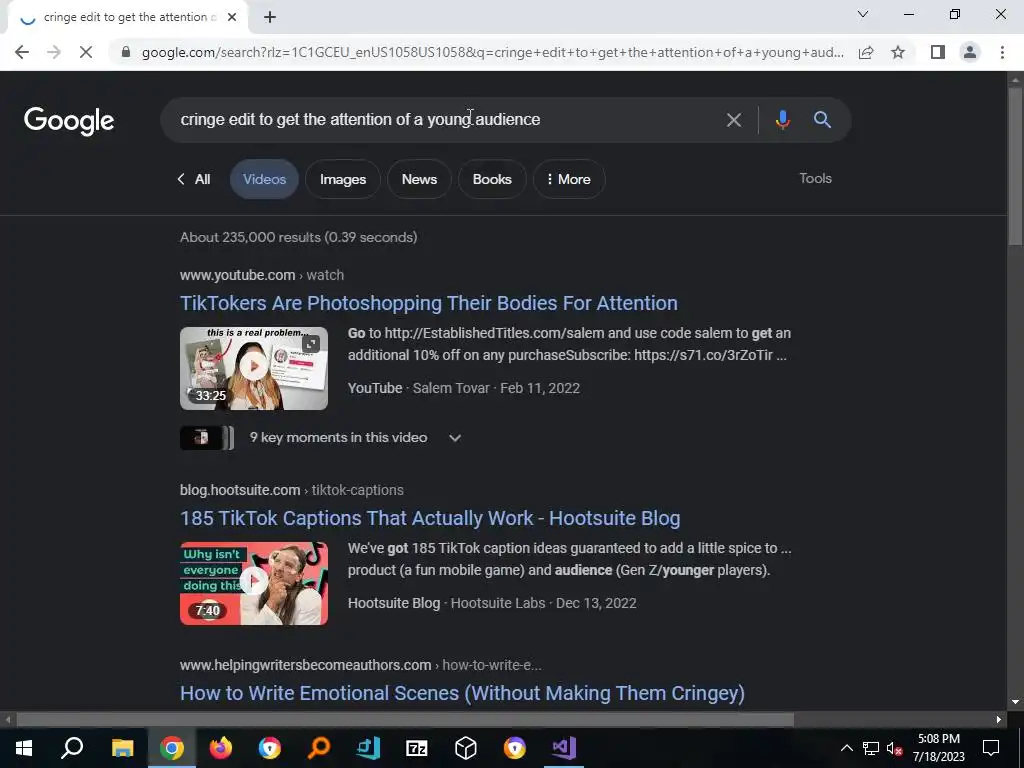This screenshot has width=1024, height=768.
Task: Open File Explorer from the taskbar
Action: [x=122, y=748]
